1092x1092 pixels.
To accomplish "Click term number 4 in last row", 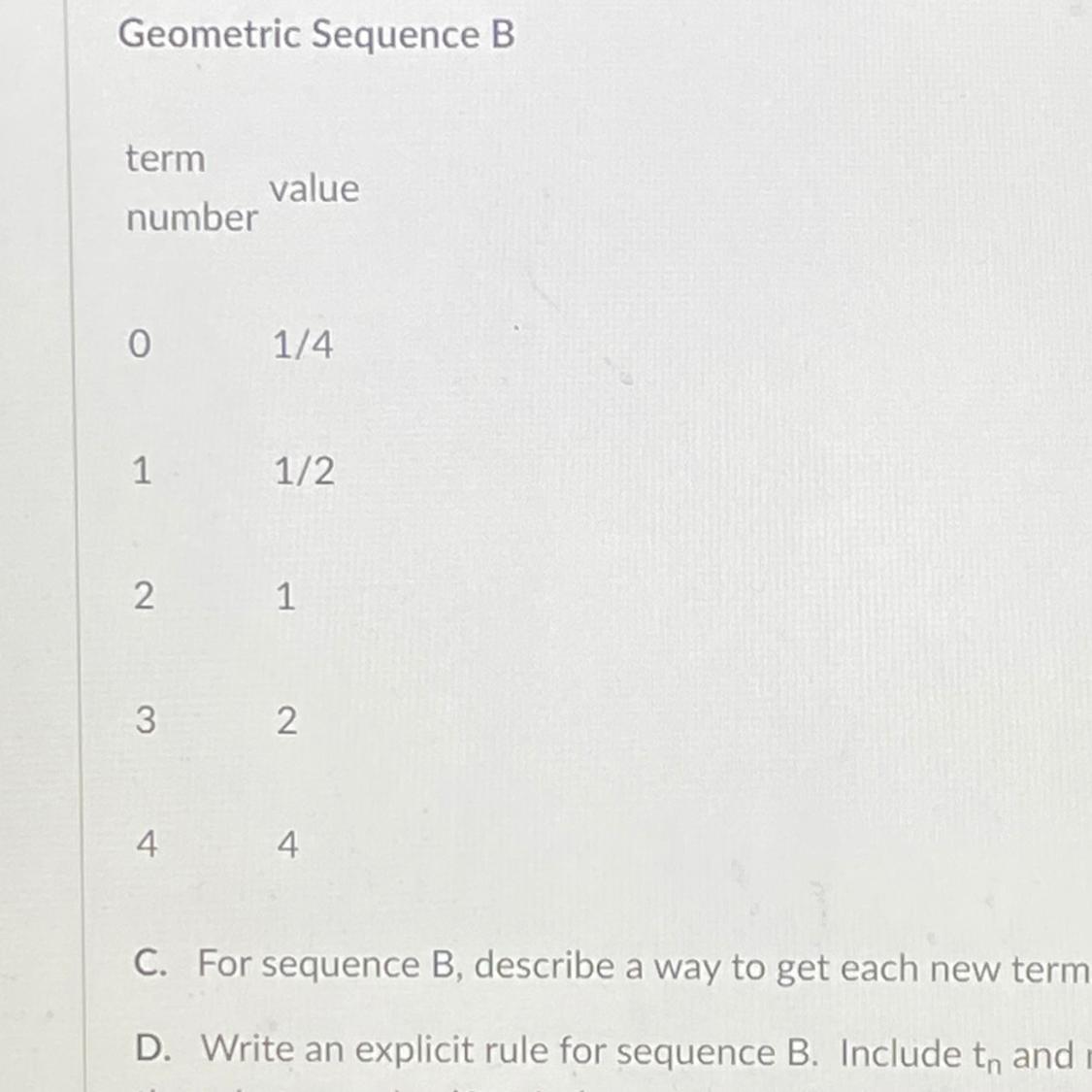I will 147,844.
